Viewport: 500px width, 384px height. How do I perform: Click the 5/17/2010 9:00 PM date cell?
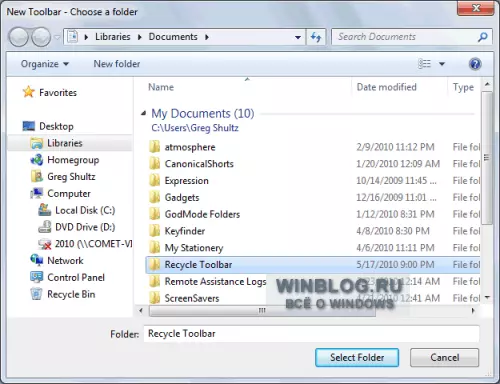point(395,265)
